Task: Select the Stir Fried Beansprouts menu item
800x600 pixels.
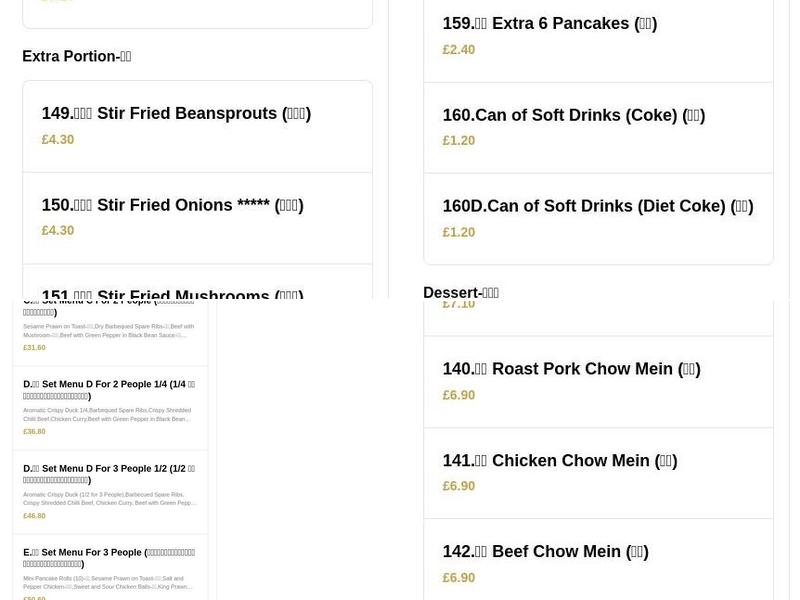Action: (x=175, y=113)
